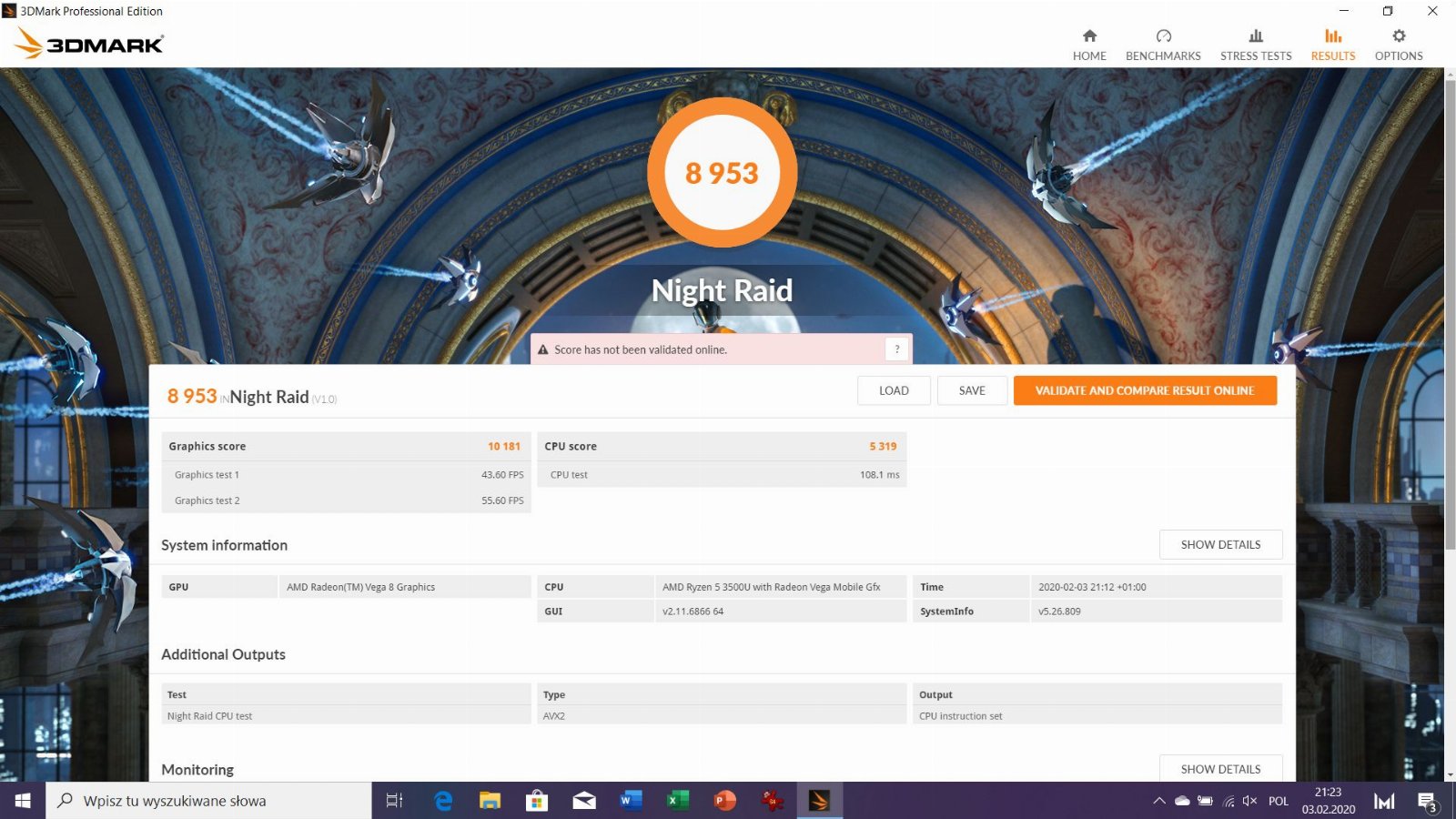Open Wi-Fi network tray icon
The width and height of the screenshot is (1456, 819).
(x=1228, y=802)
